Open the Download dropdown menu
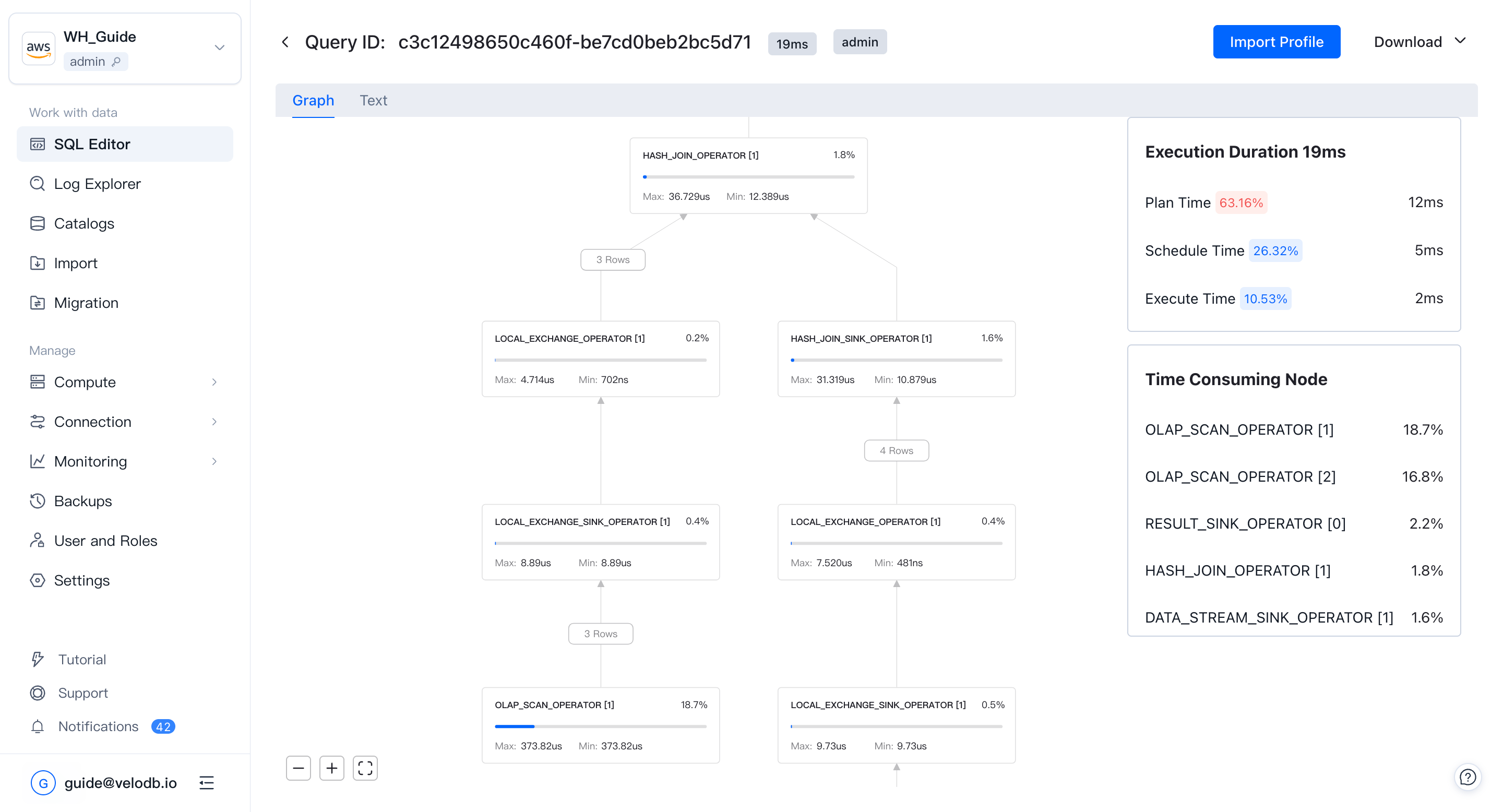Image resolution: width=1503 pixels, height=812 pixels. pyautogui.click(x=1419, y=42)
